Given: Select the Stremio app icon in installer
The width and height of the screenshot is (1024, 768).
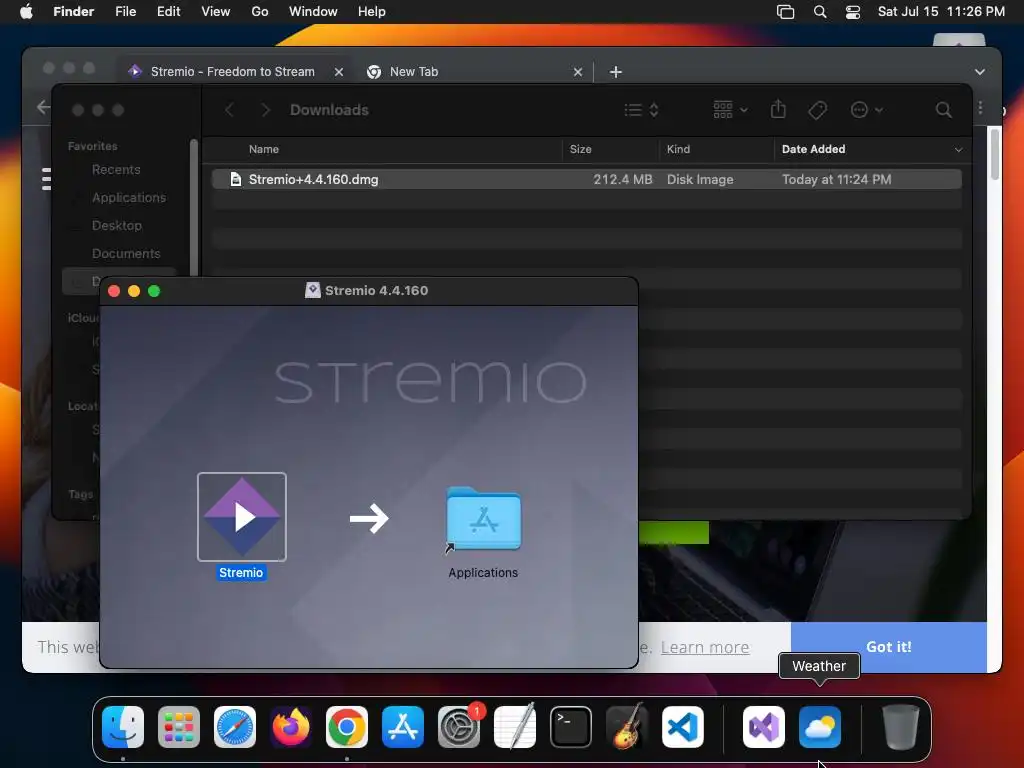Looking at the screenshot, I should [x=242, y=517].
